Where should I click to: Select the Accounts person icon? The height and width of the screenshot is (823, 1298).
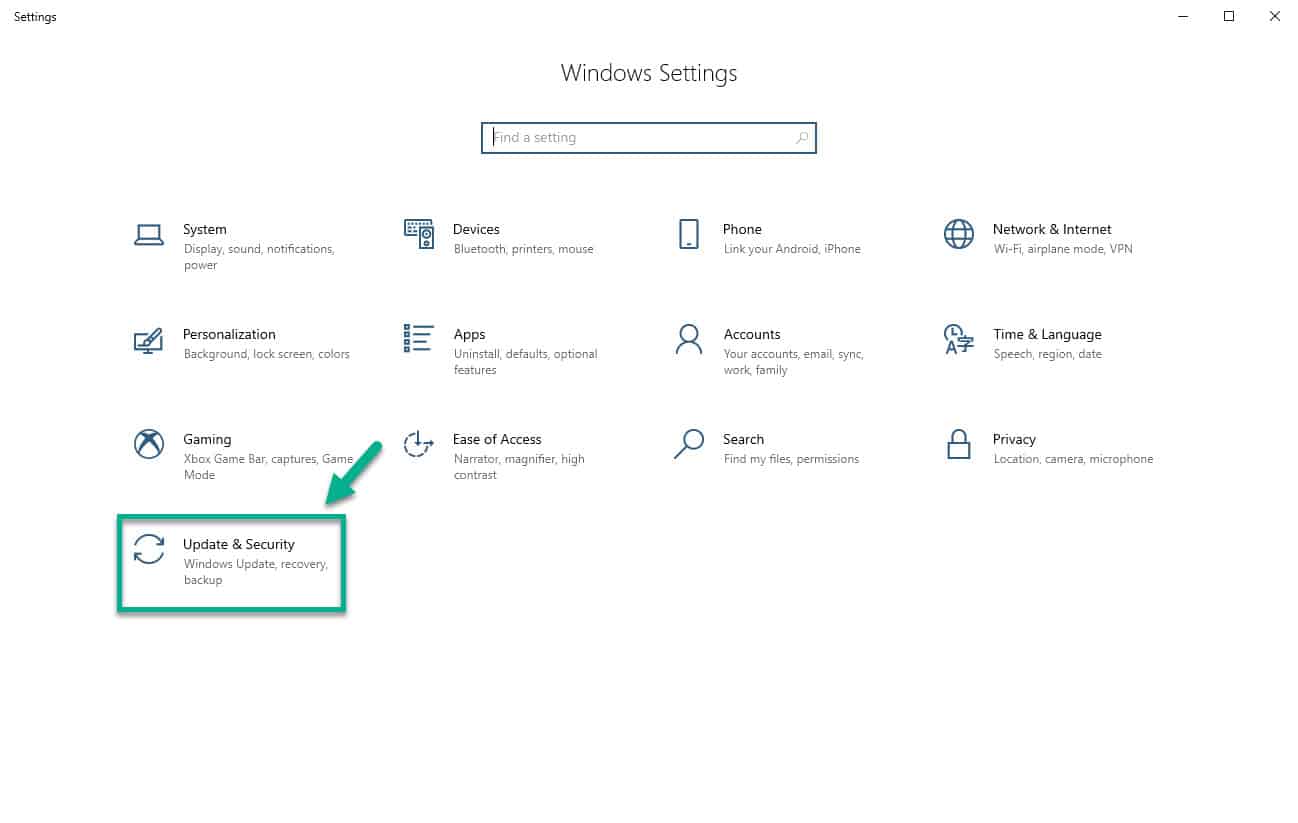pos(689,339)
